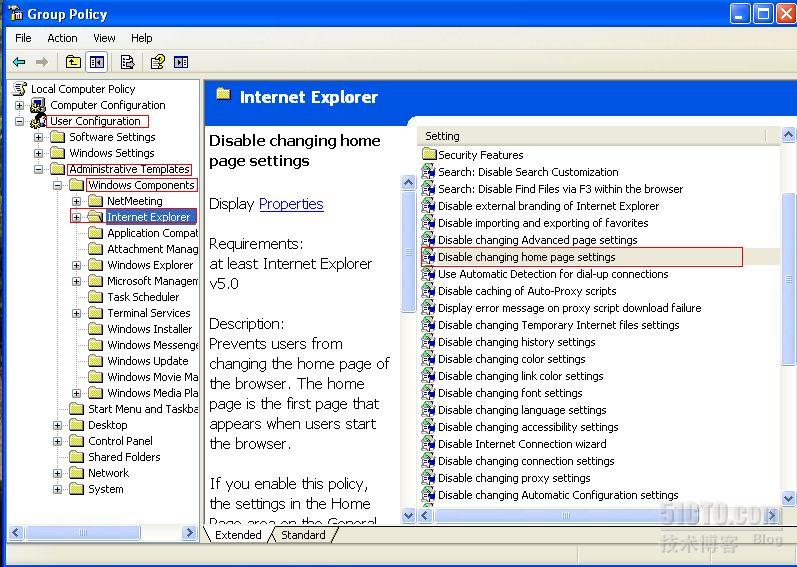Screen dimensions: 797x567
Task: Open the View menu
Action: coord(104,38)
